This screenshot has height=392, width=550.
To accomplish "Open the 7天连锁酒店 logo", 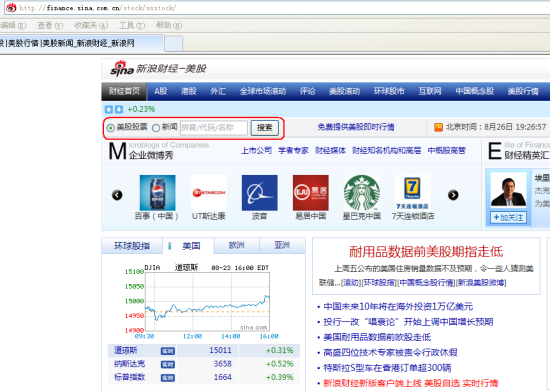I will 412,193.
